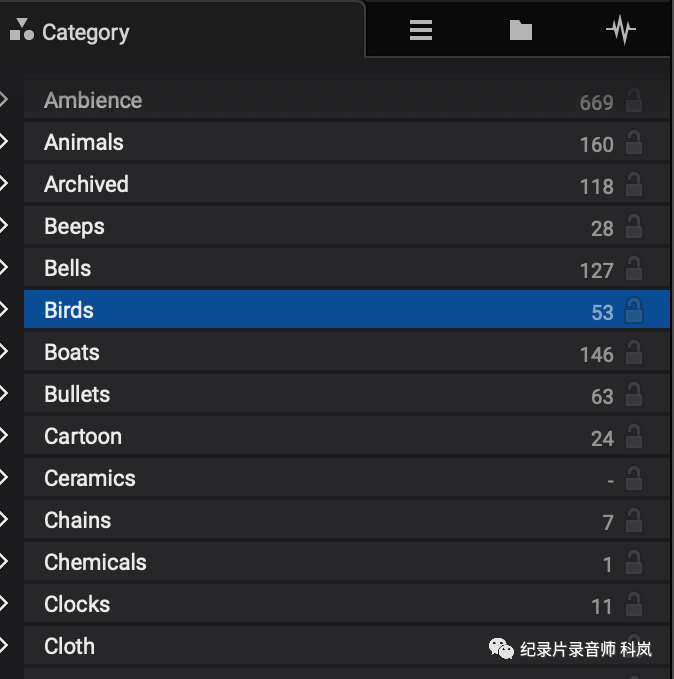This screenshot has height=679, width=674.
Task: Toggle lock for Animals category
Action: tap(634, 142)
